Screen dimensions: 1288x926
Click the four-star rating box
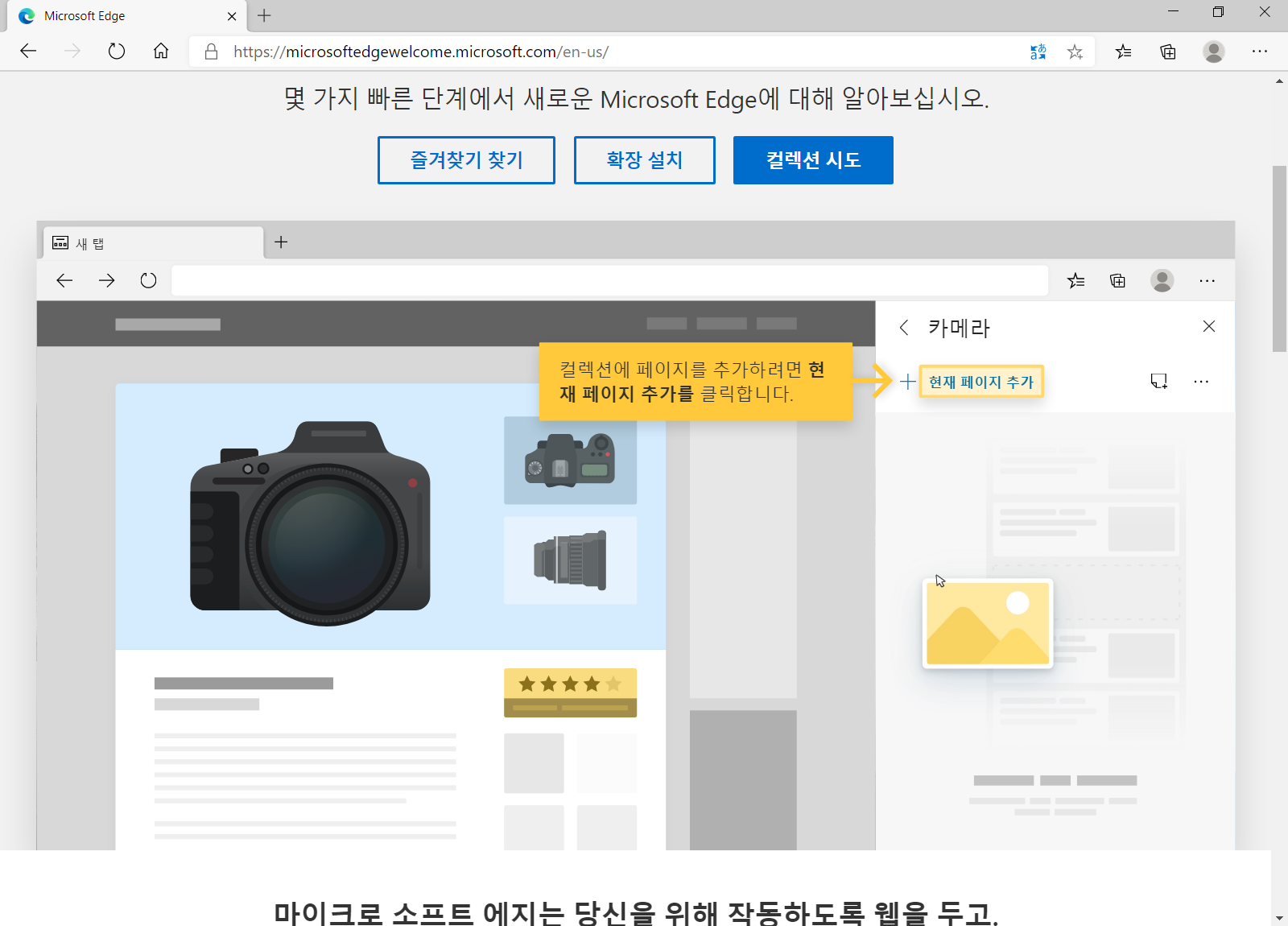pos(570,692)
